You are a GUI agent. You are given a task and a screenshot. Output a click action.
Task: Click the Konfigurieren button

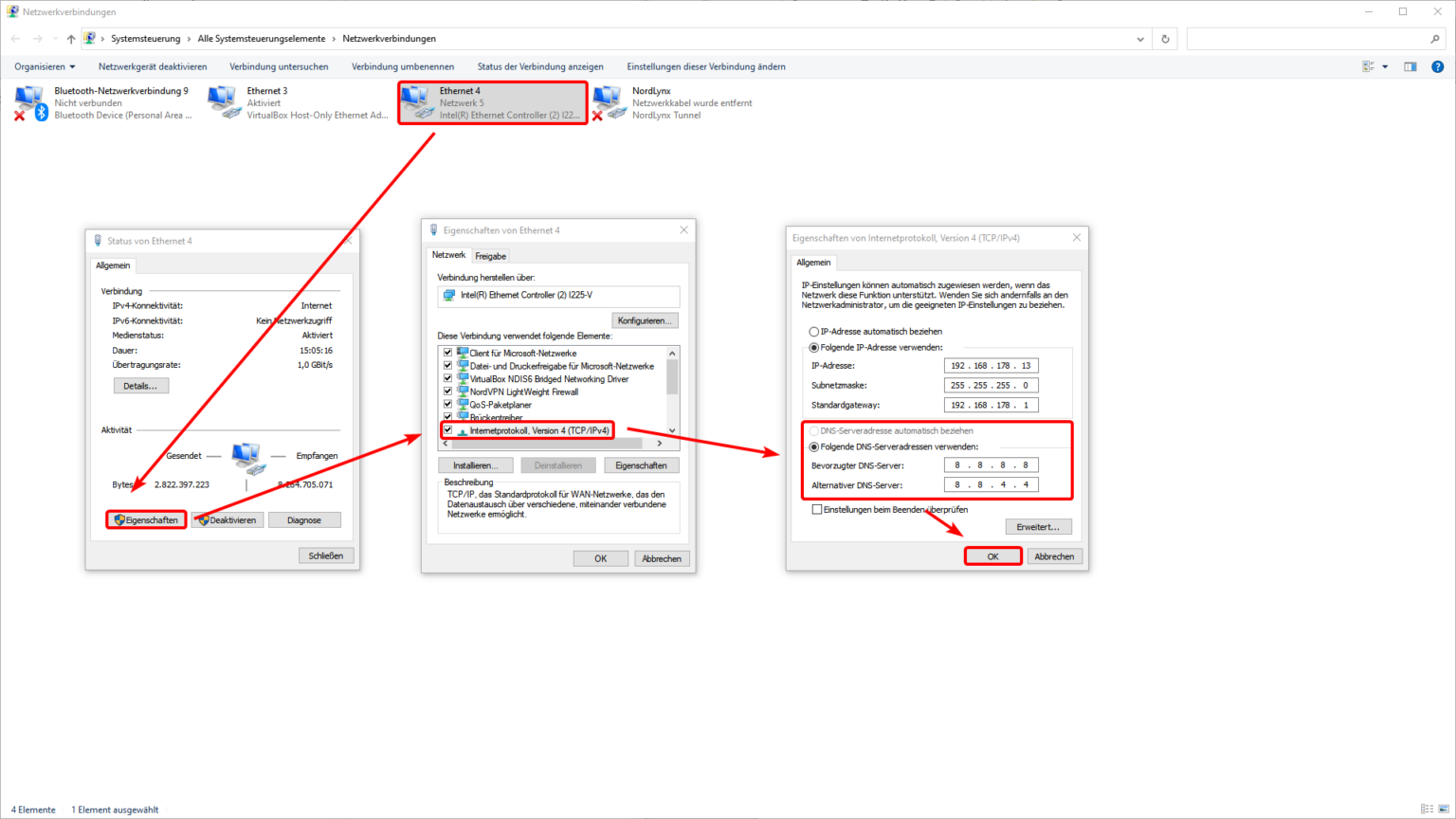point(645,320)
